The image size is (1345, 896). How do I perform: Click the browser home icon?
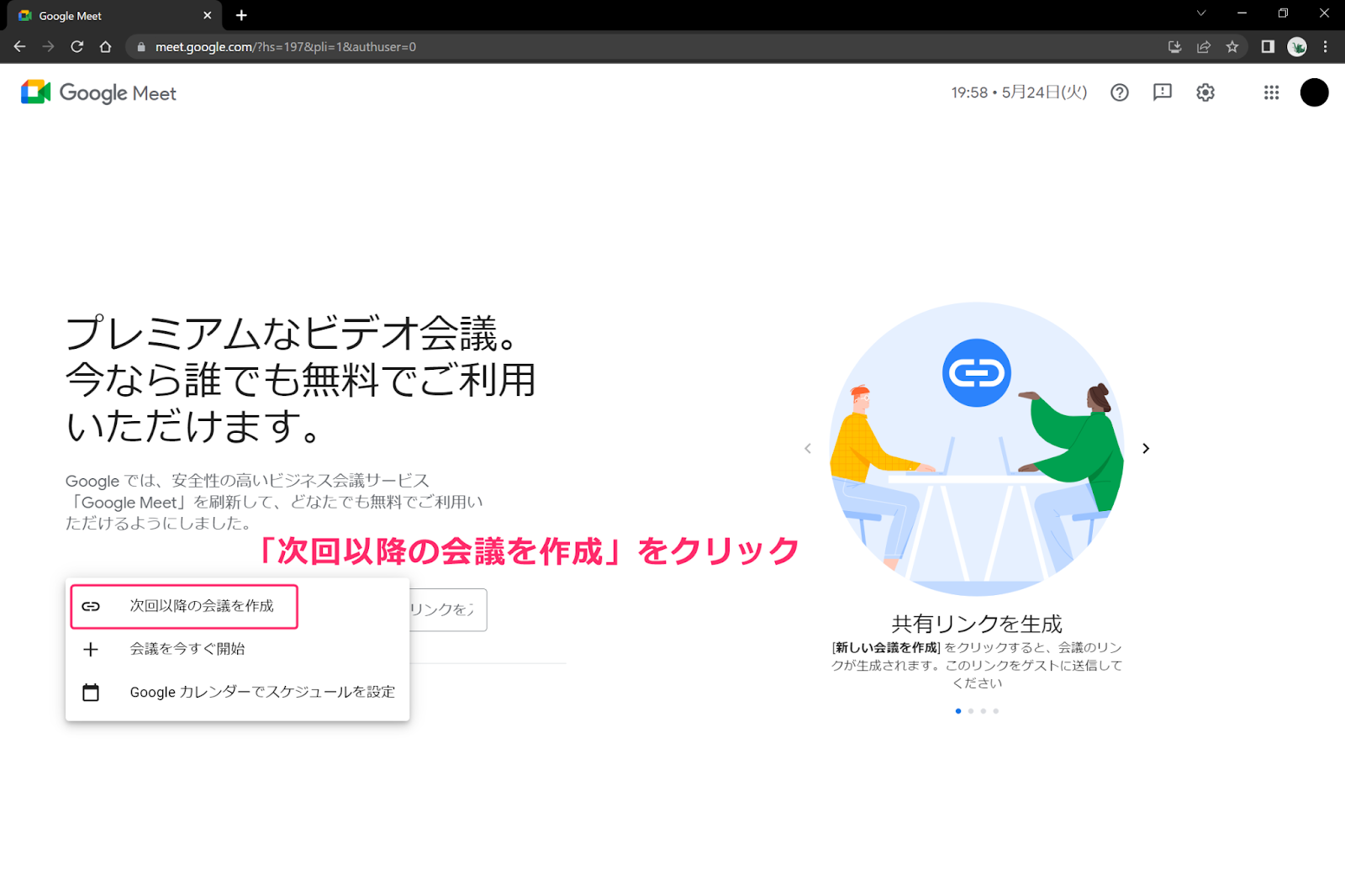click(x=105, y=47)
